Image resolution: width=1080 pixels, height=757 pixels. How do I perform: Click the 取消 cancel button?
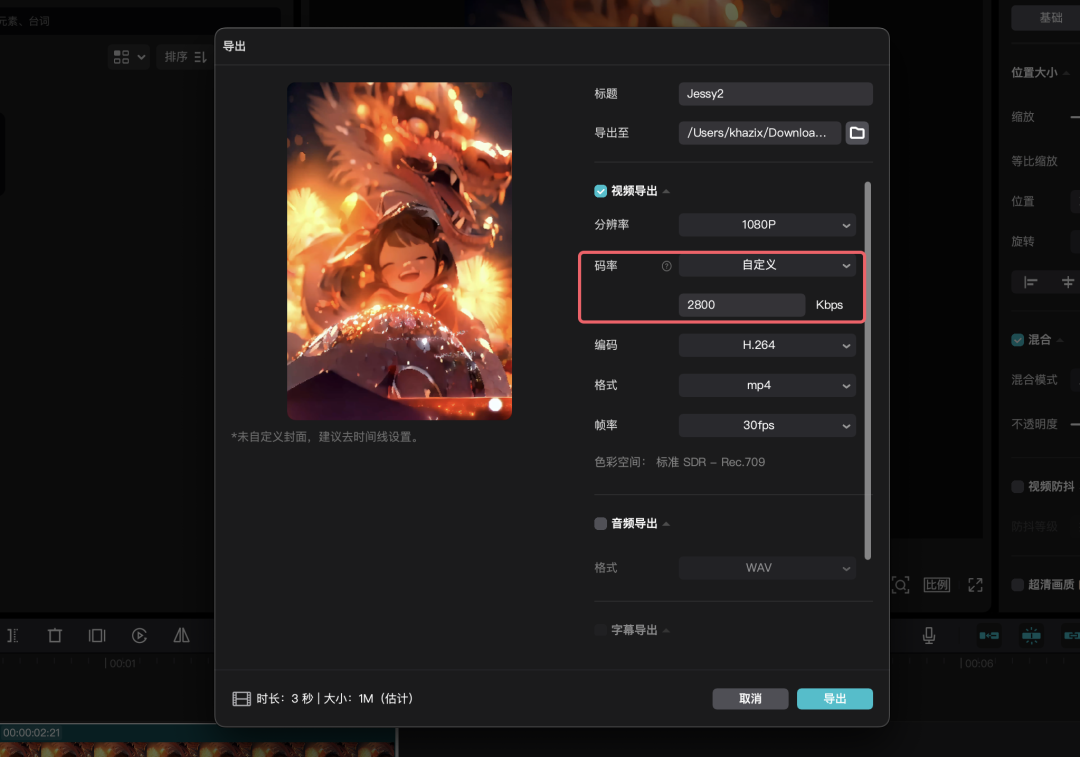pos(750,698)
